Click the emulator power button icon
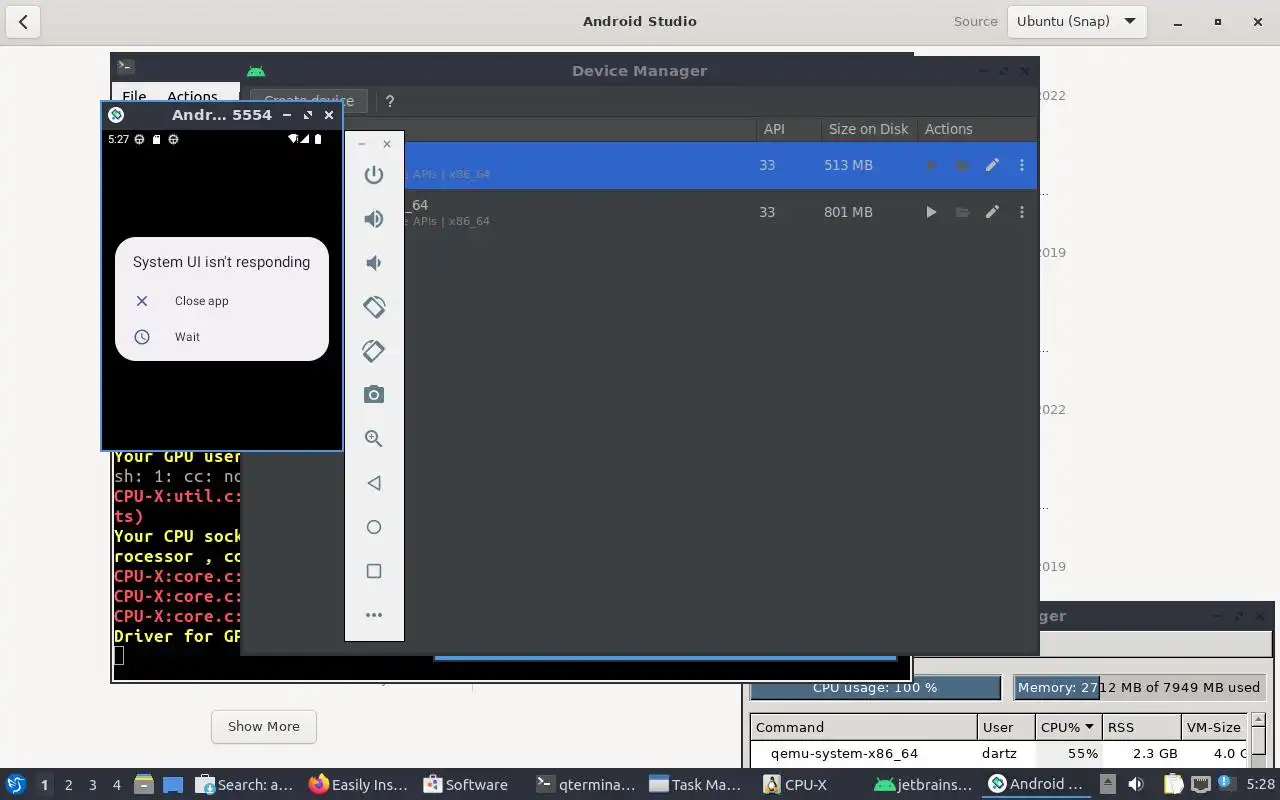 [374, 175]
